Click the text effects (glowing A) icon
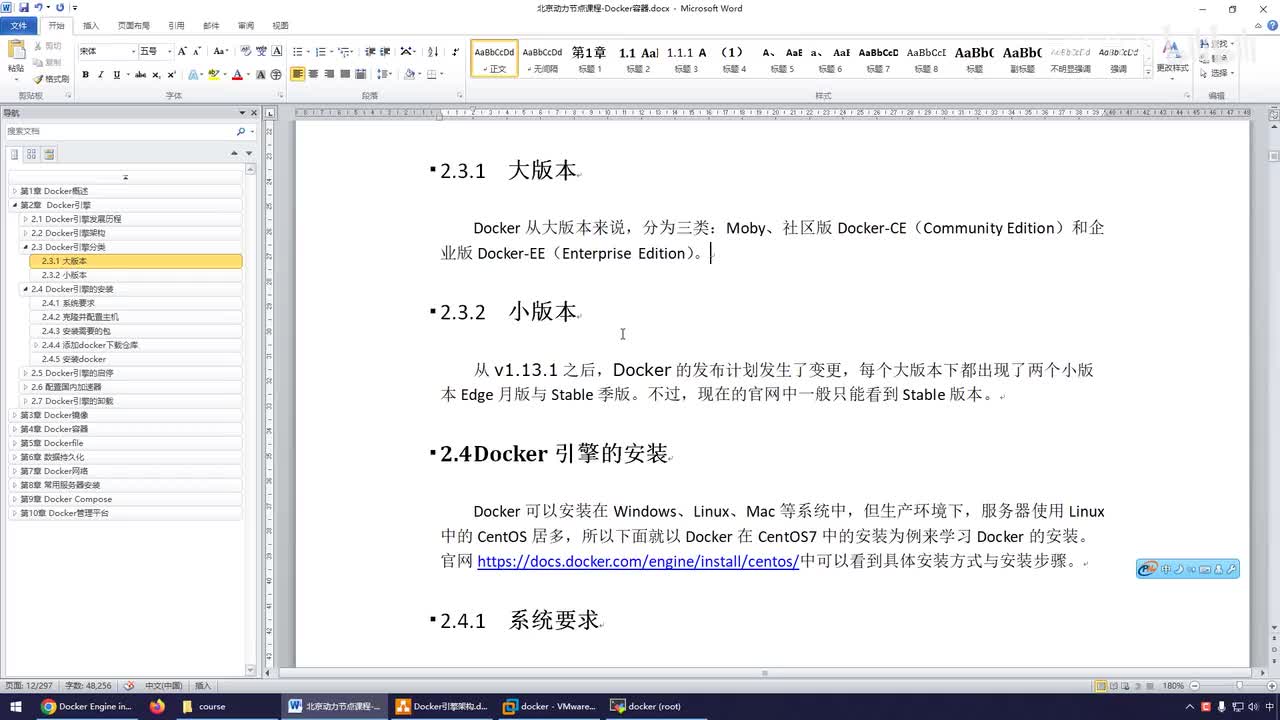Image resolution: width=1280 pixels, height=720 pixels. (x=193, y=74)
